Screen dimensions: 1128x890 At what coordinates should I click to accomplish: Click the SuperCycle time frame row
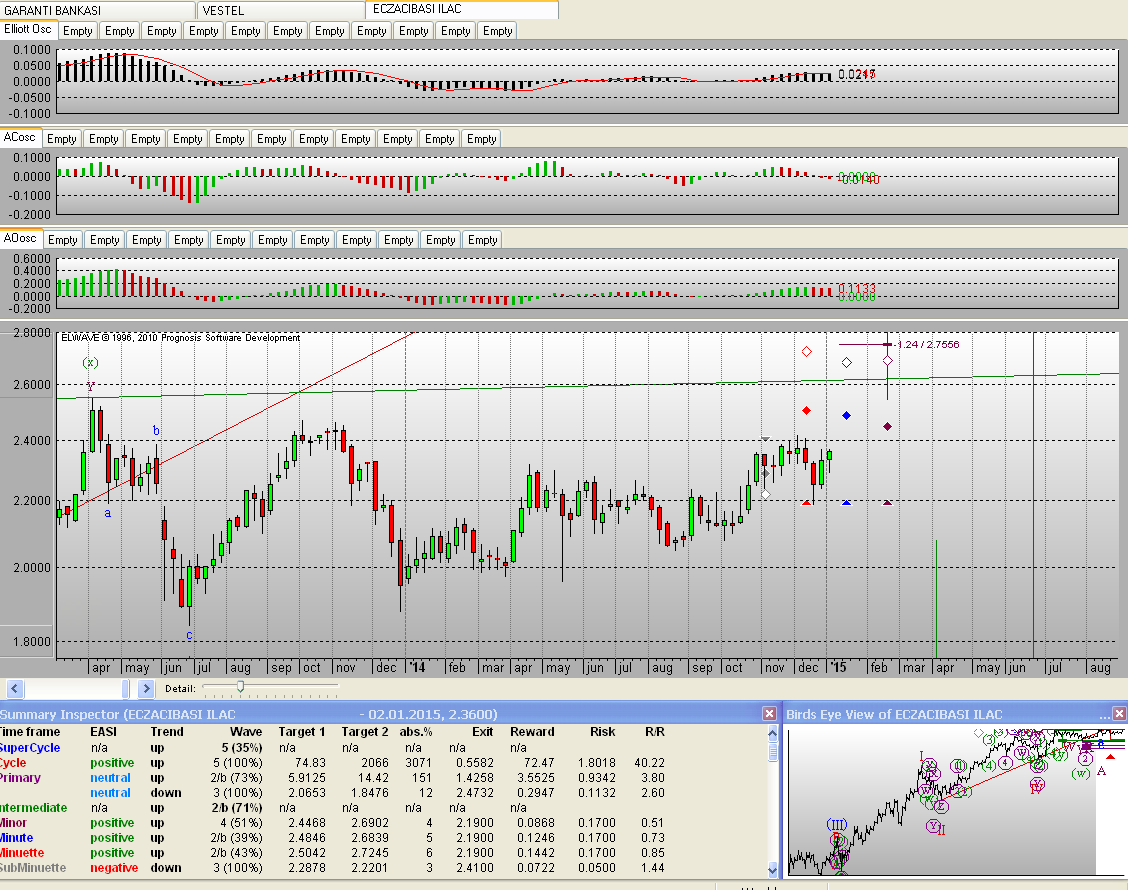(30, 747)
